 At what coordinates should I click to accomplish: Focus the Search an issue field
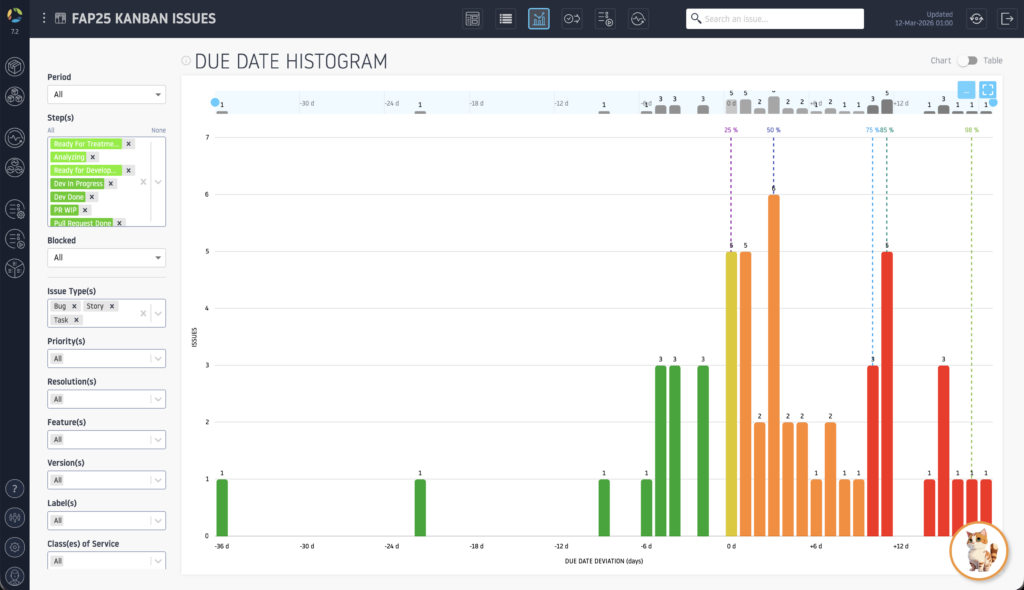coord(775,19)
